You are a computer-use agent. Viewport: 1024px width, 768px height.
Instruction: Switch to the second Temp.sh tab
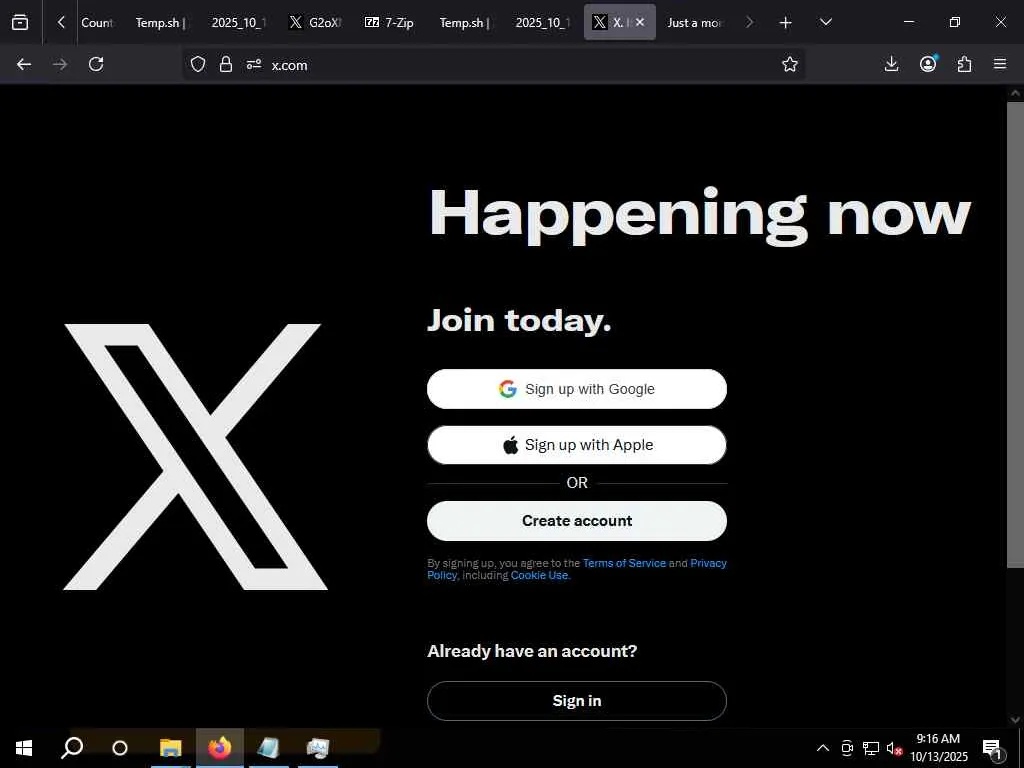pos(464,23)
